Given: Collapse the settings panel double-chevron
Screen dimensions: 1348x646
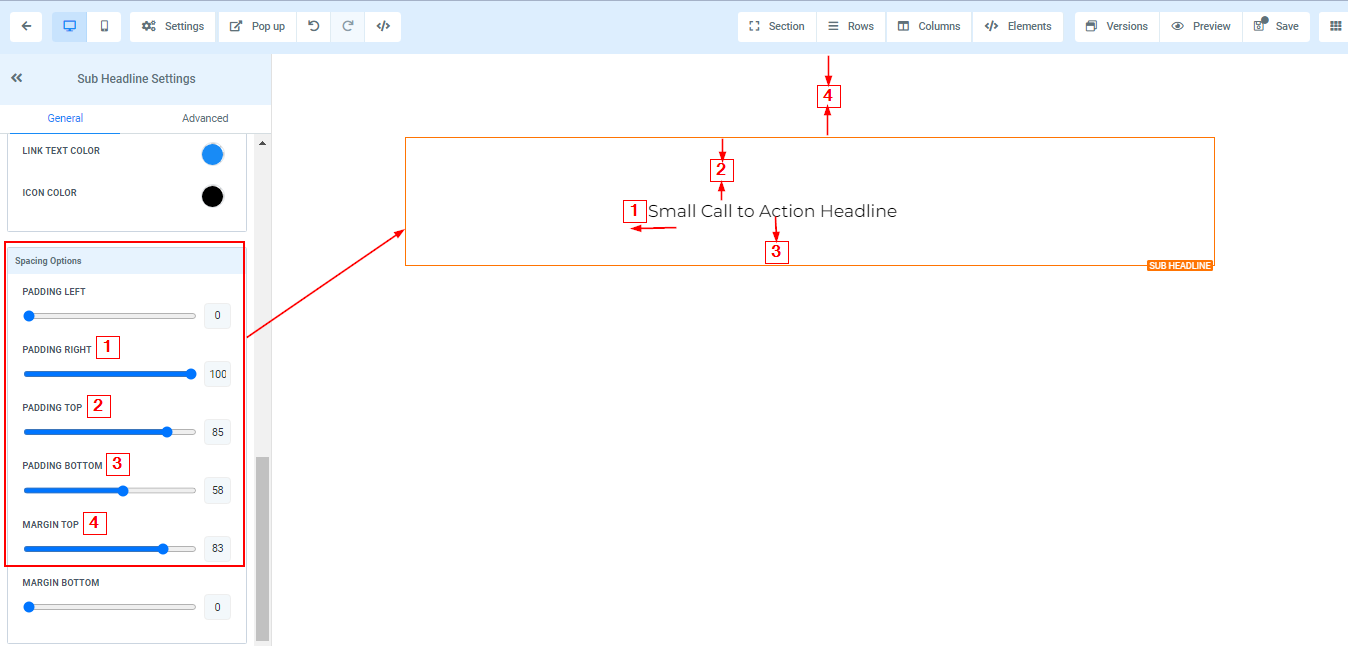Looking at the screenshot, I should tap(17, 78).
